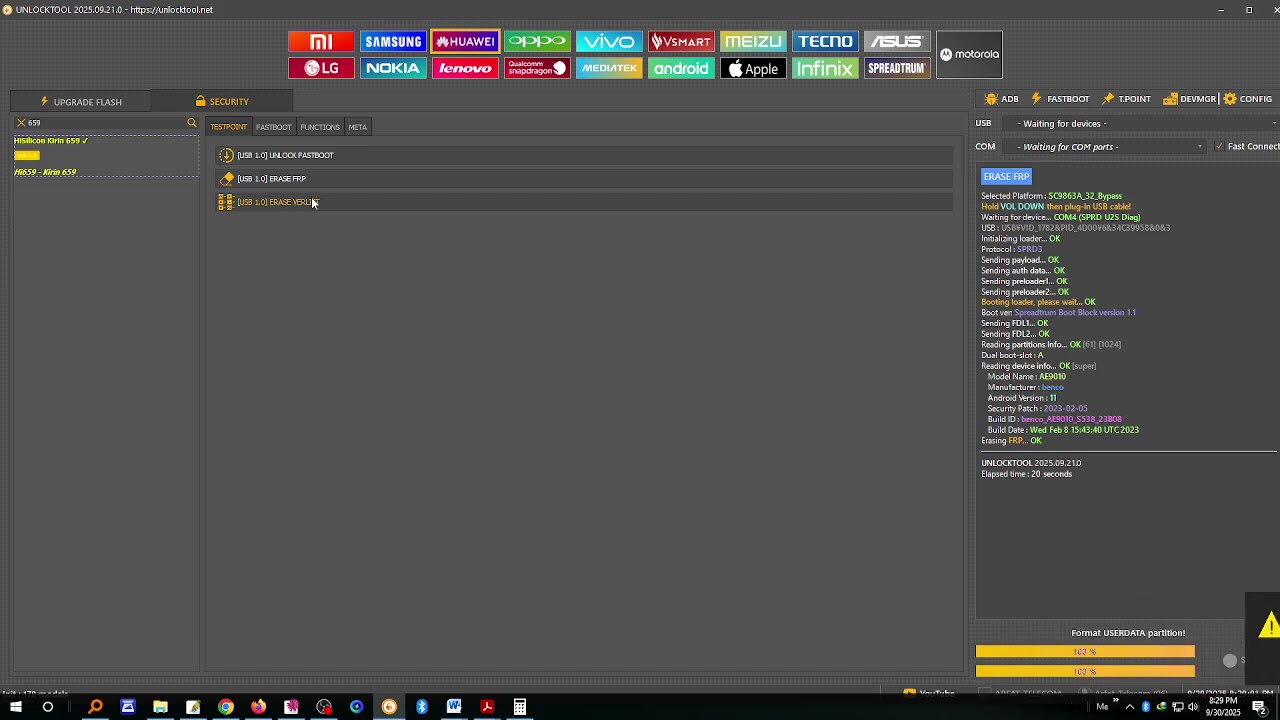
Task: Click the yellow USB 1.0 tag in model list
Action: point(27,156)
